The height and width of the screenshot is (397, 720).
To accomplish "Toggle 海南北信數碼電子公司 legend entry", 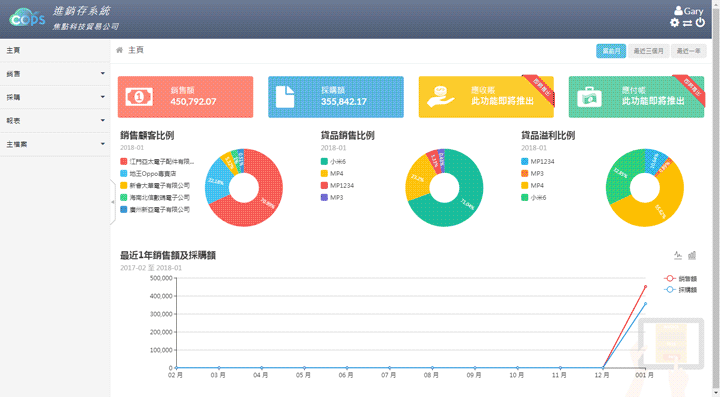I will coord(155,197).
